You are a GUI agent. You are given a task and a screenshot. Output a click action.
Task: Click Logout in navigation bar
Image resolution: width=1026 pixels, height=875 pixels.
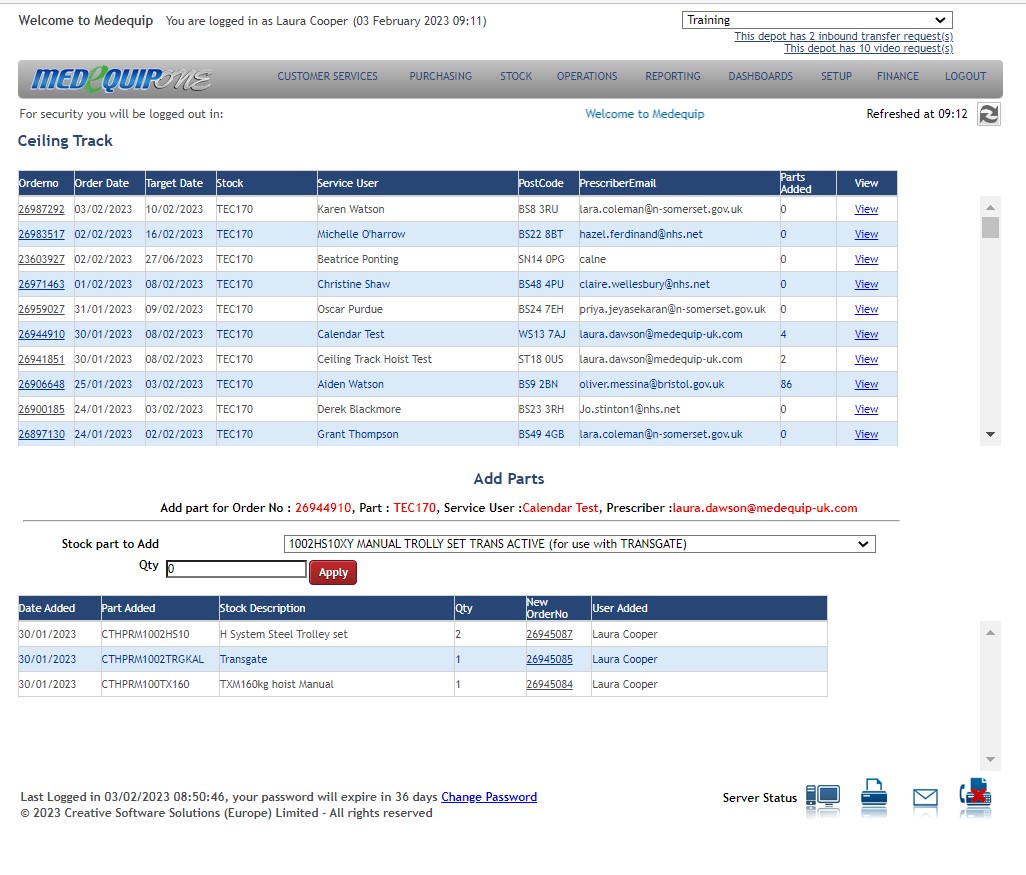[965, 76]
